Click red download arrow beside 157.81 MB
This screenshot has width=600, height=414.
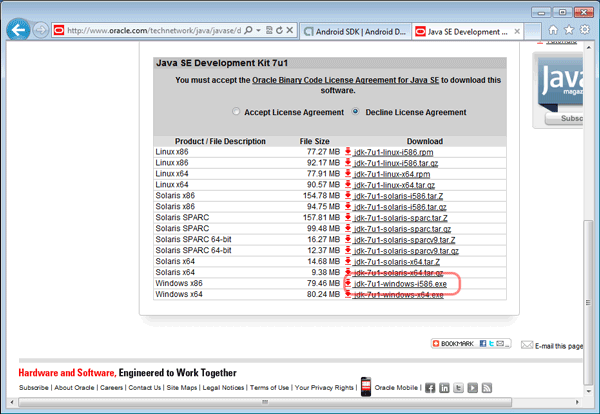point(348,217)
